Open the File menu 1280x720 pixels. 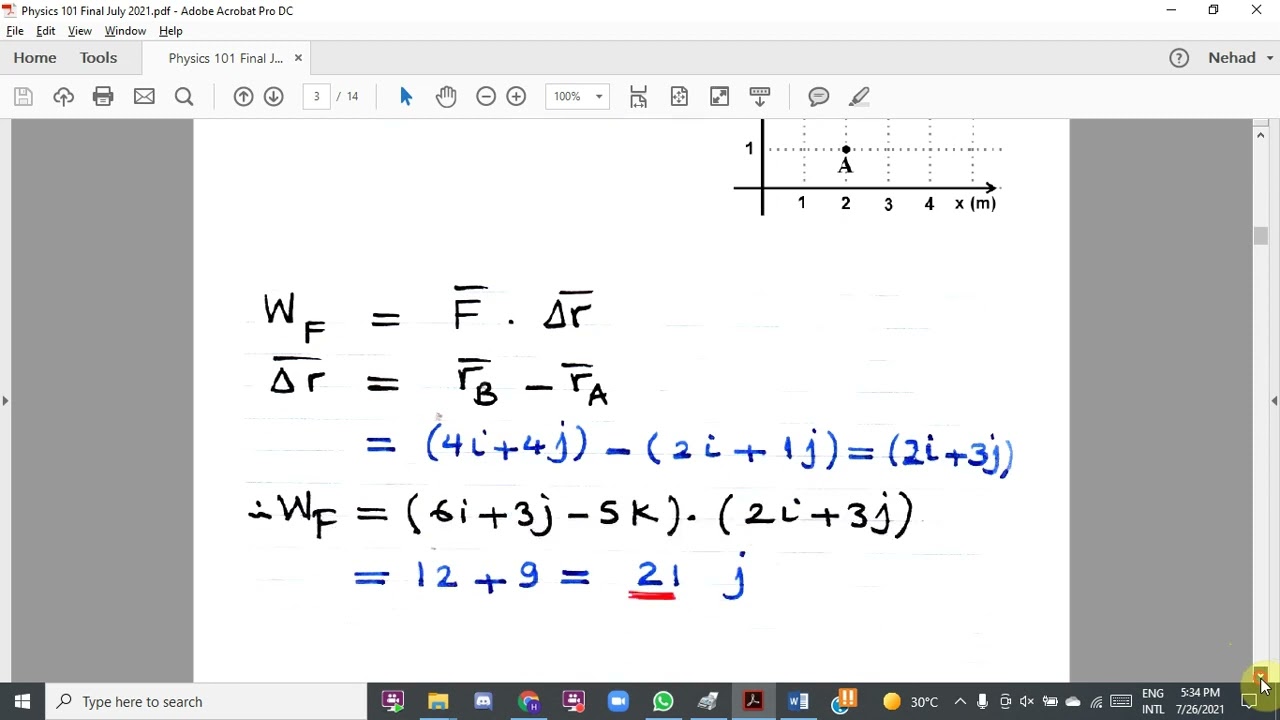coord(15,31)
